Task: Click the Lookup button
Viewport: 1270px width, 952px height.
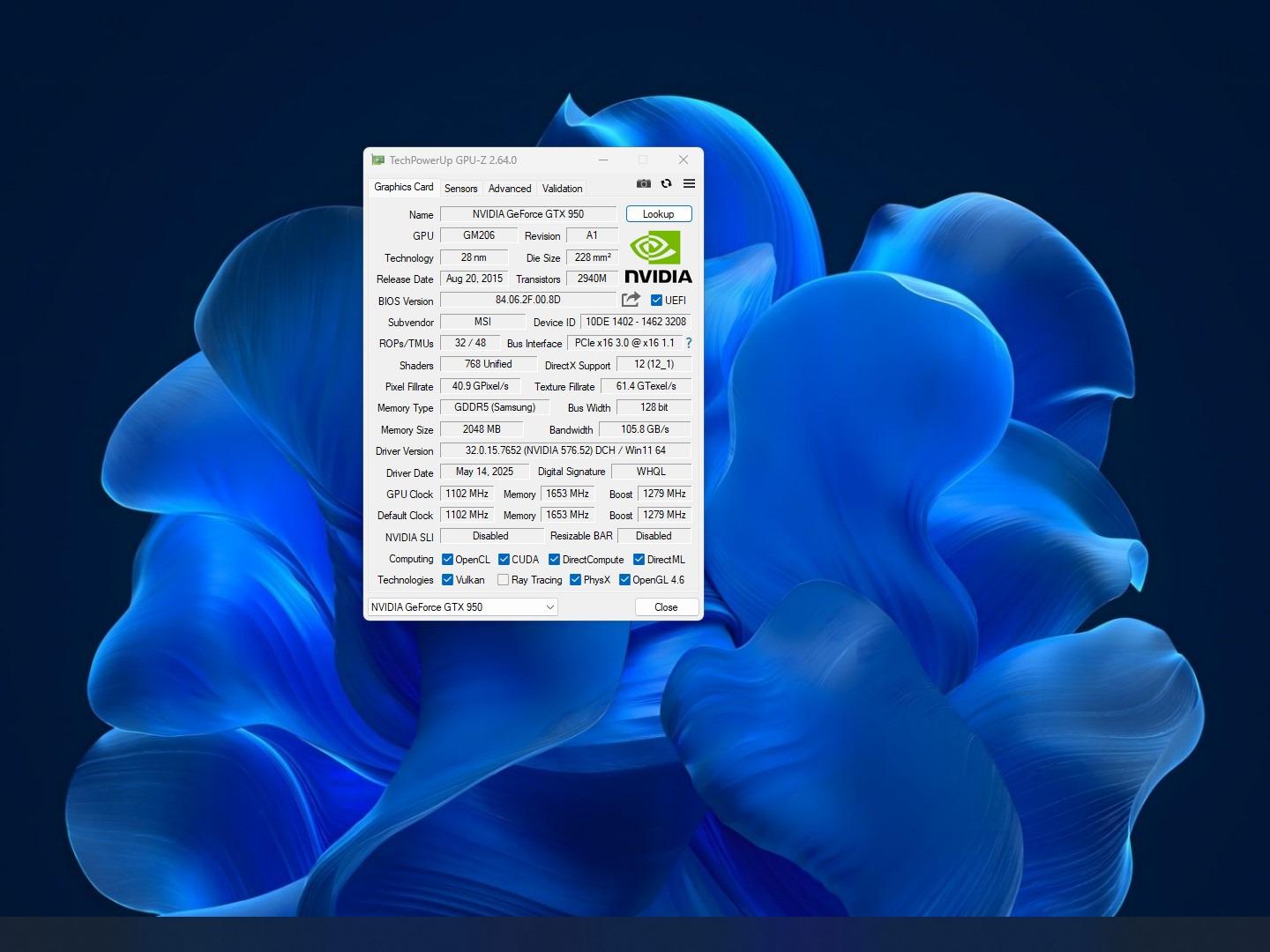Action: [x=658, y=214]
